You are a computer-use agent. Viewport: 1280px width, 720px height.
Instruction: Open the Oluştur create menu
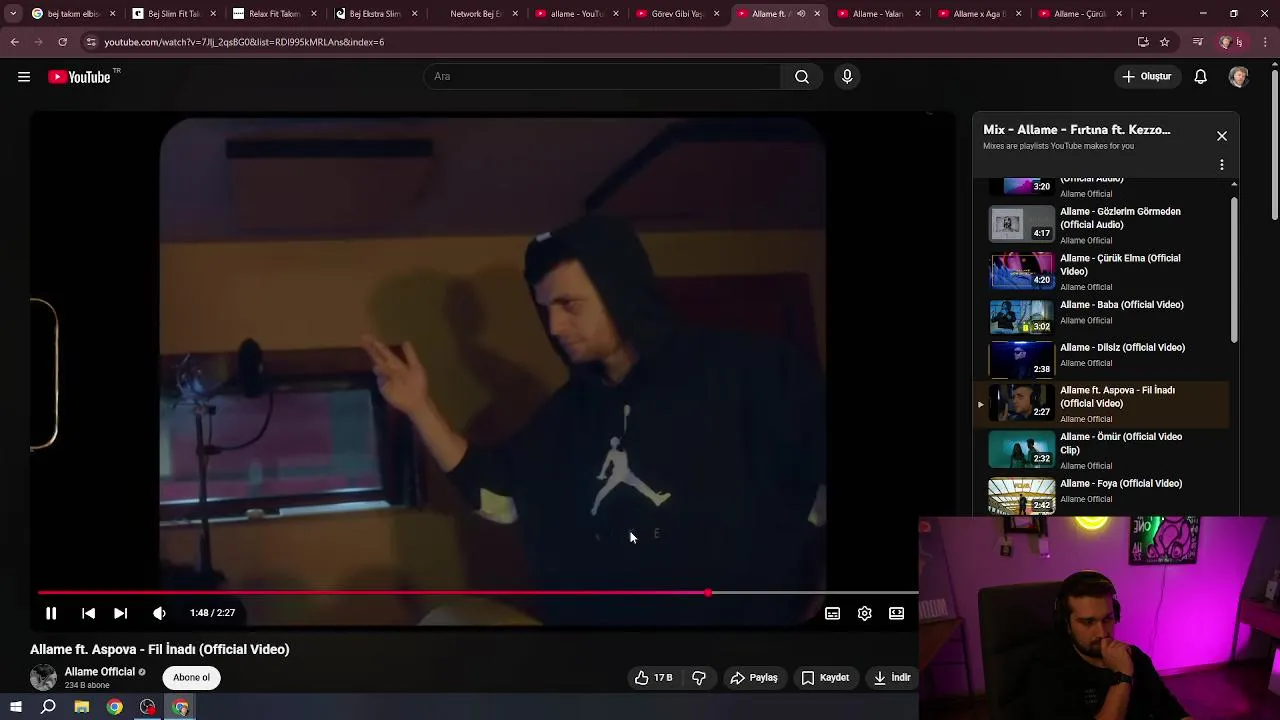[x=1146, y=76]
